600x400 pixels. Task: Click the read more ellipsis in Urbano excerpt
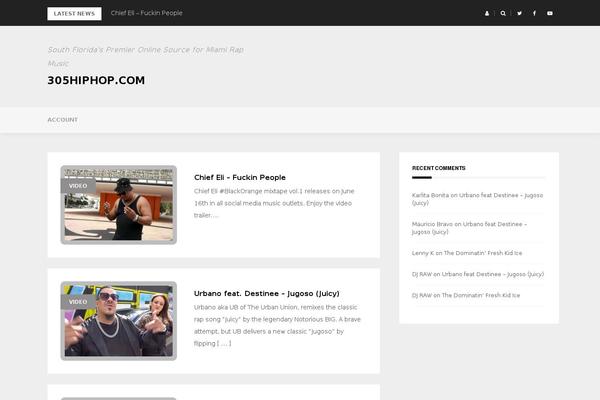click(224, 343)
